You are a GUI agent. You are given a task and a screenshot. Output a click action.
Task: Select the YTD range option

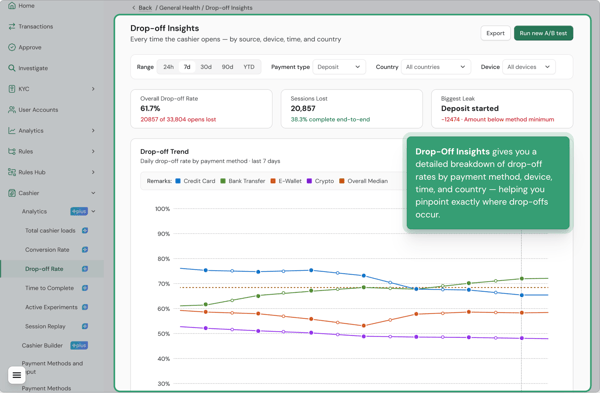click(249, 67)
